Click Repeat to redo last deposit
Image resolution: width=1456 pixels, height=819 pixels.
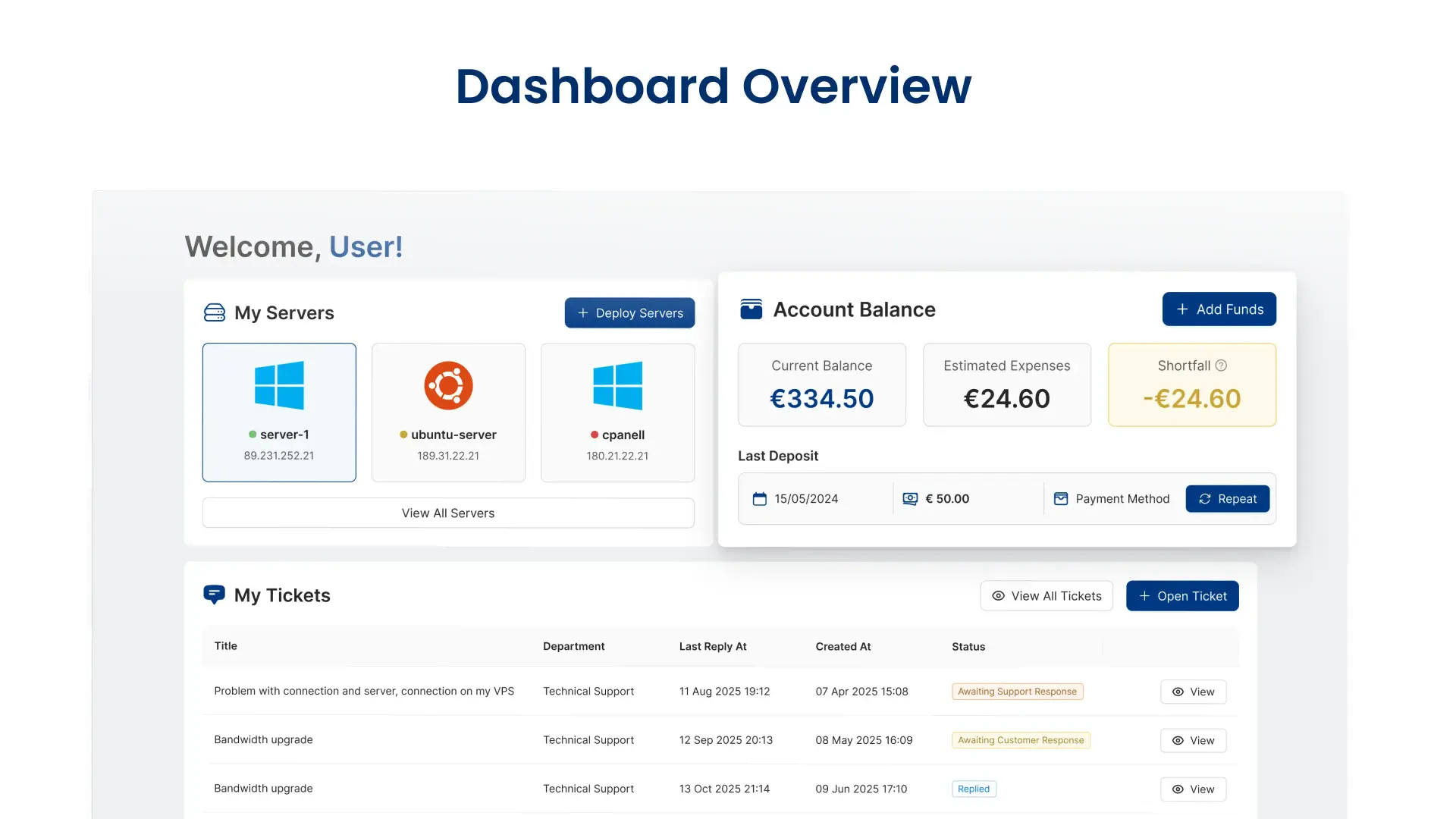1227,498
